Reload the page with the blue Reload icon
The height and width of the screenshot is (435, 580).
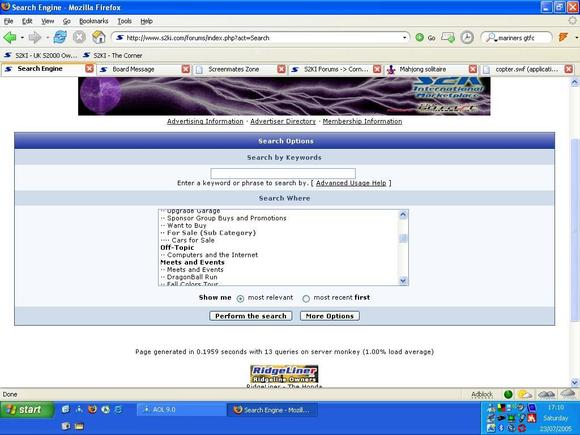[x=60, y=37]
